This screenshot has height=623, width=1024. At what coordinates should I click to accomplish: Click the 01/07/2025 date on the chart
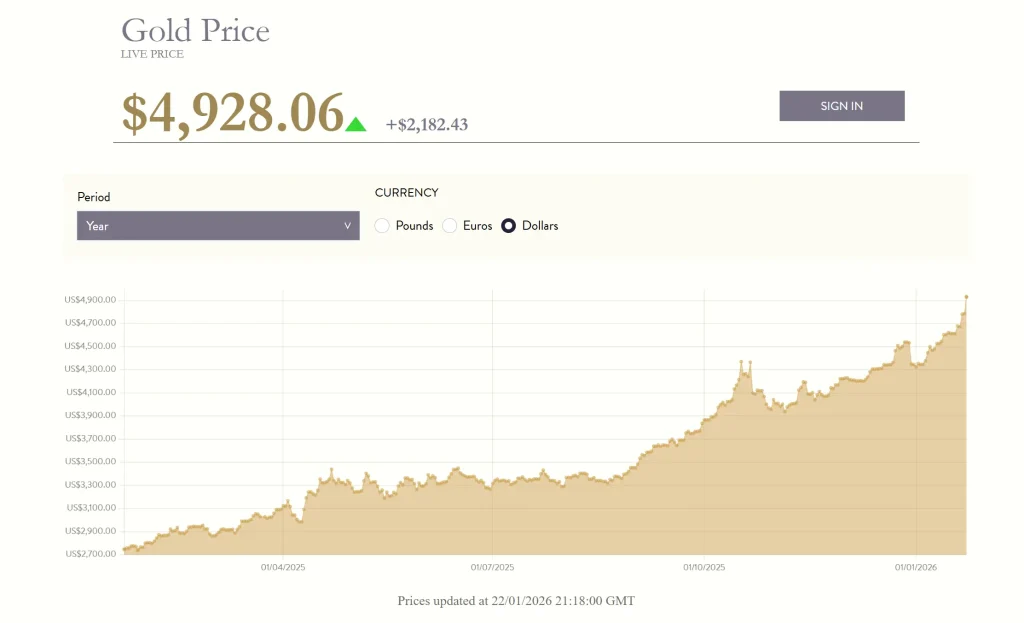(492, 566)
